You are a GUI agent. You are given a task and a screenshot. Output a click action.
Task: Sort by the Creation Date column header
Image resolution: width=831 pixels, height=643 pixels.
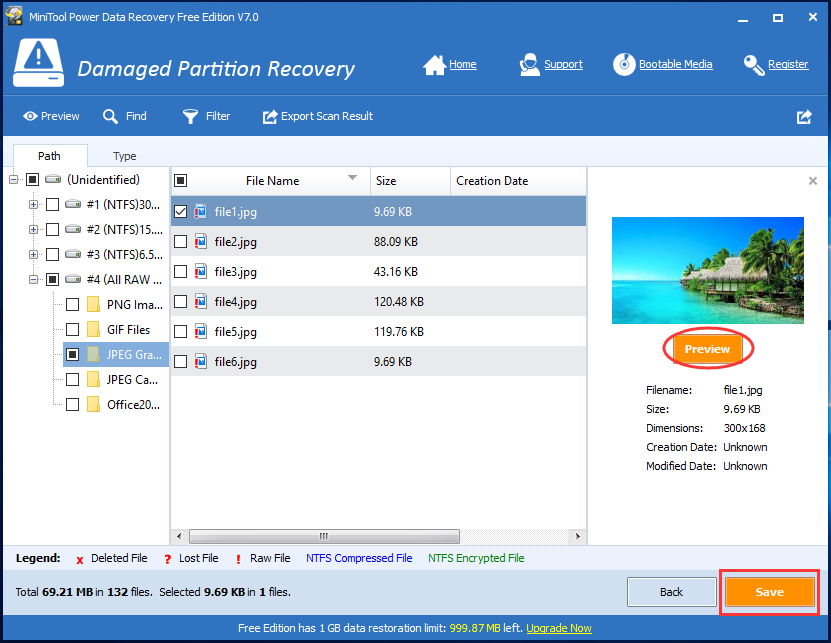[x=518, y=181]
